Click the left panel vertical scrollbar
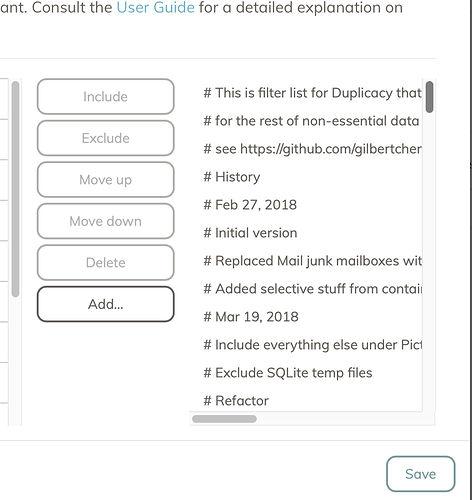 pos(15,189)
